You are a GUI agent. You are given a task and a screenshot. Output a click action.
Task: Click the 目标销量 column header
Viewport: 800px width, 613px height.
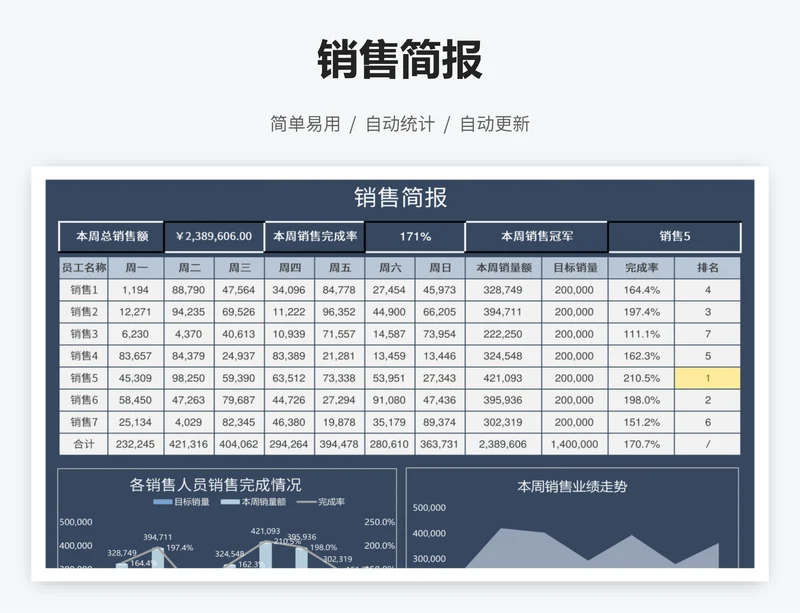point(574,267)
